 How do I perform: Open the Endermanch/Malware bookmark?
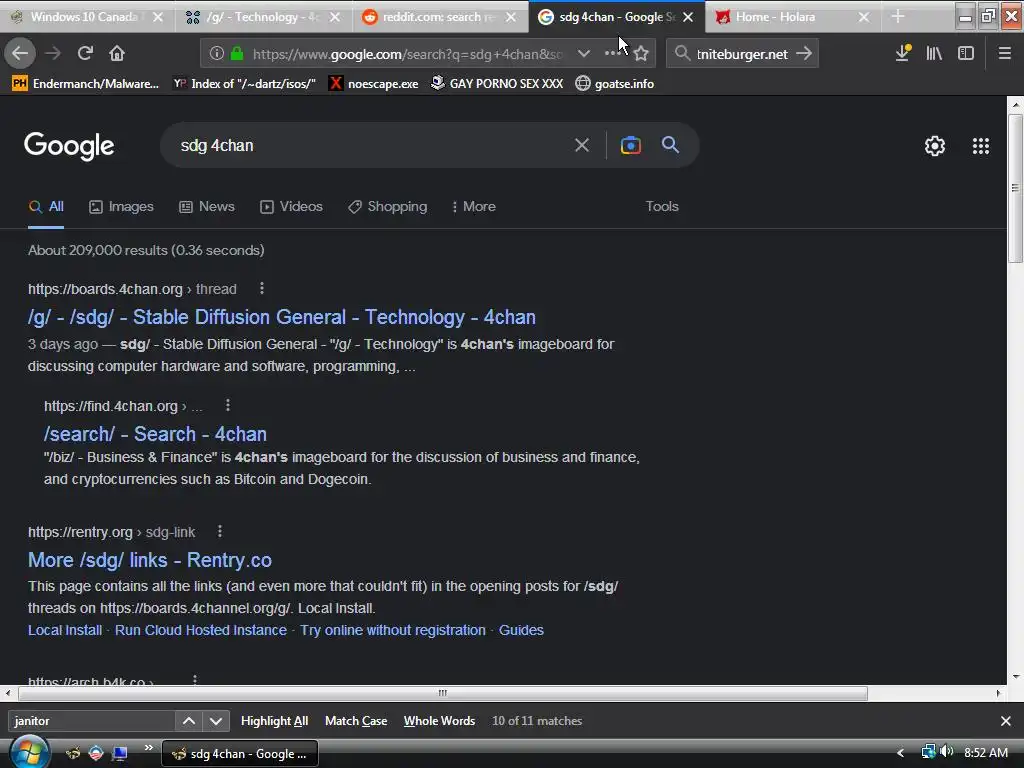(86, 84)
